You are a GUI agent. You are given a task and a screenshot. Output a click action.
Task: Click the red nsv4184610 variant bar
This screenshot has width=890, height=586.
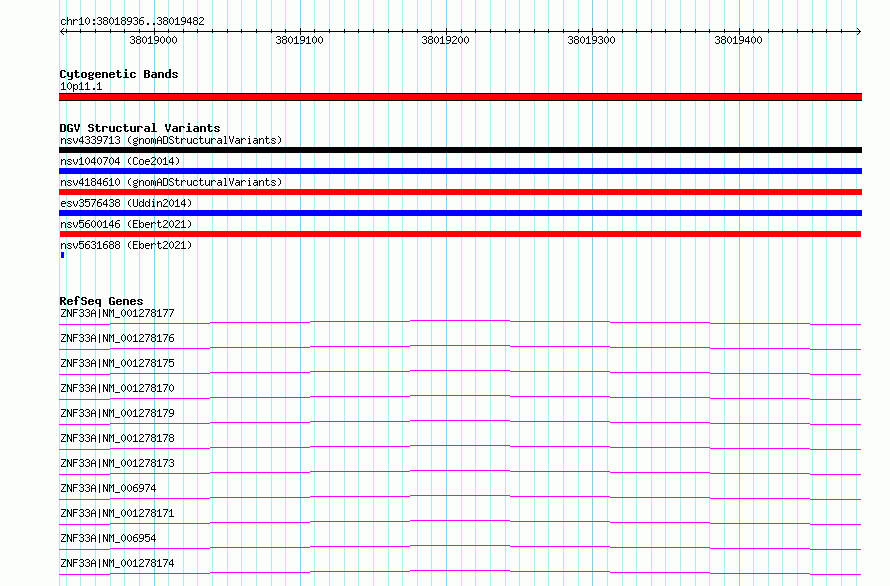coord(460,192)
